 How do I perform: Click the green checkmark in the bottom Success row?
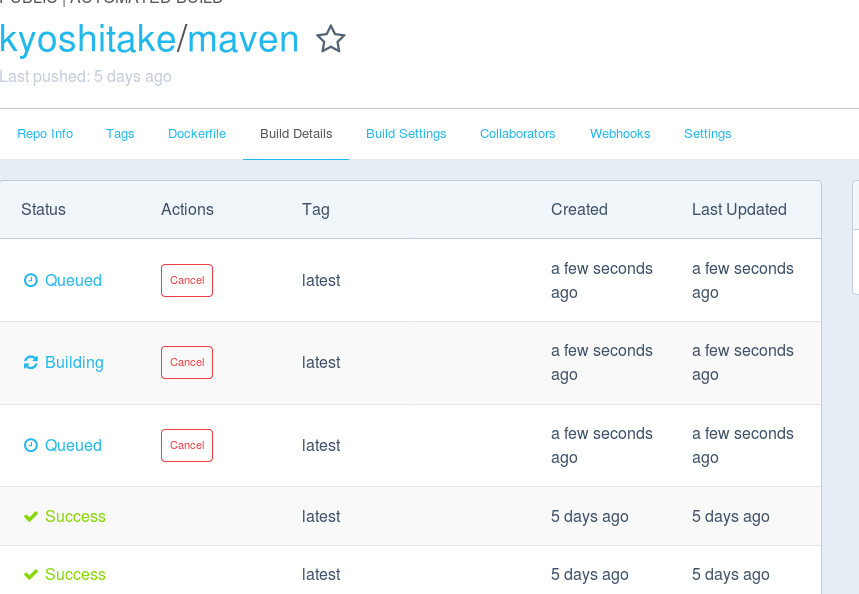pos(31,574)
